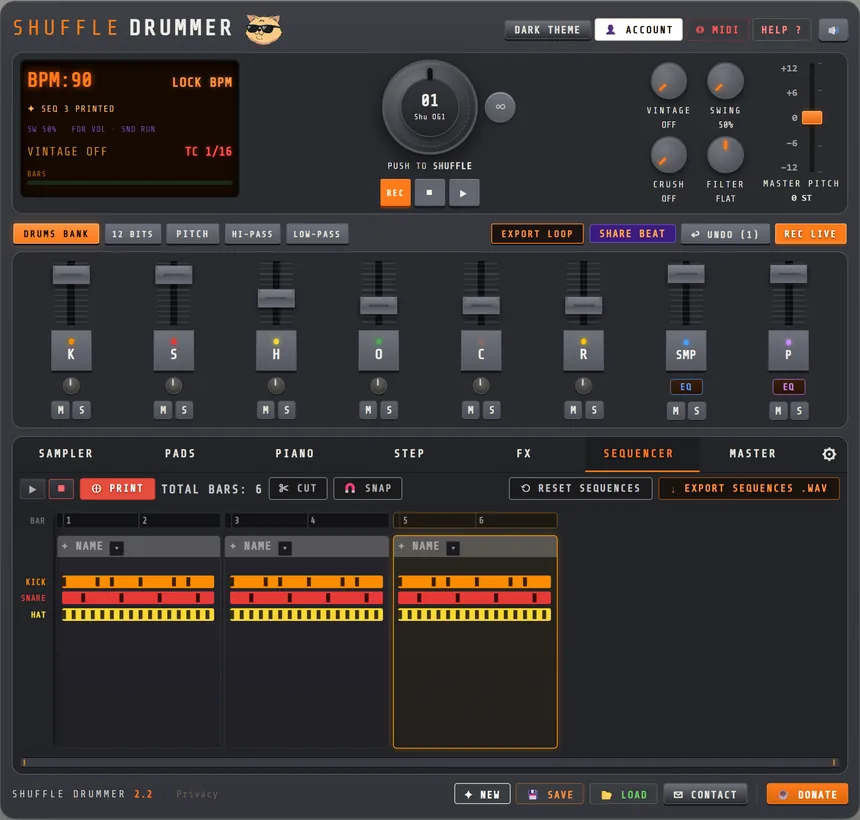Select the 12 BITS mode
The height and width of the screenshot is (820, 860).
tap(133, 234)
